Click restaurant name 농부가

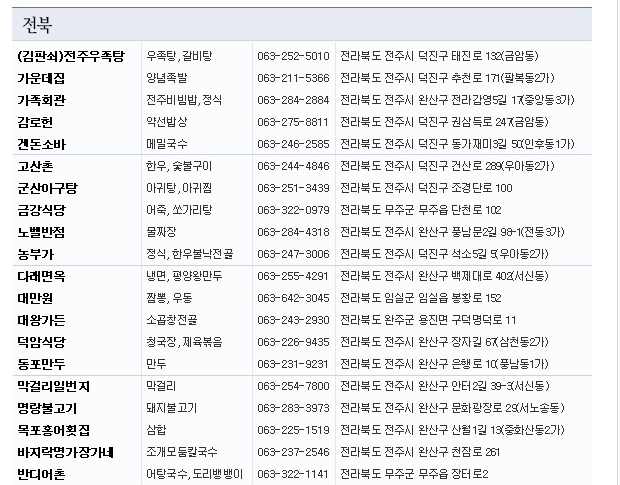pyautogui.click(x=35, y=254)
